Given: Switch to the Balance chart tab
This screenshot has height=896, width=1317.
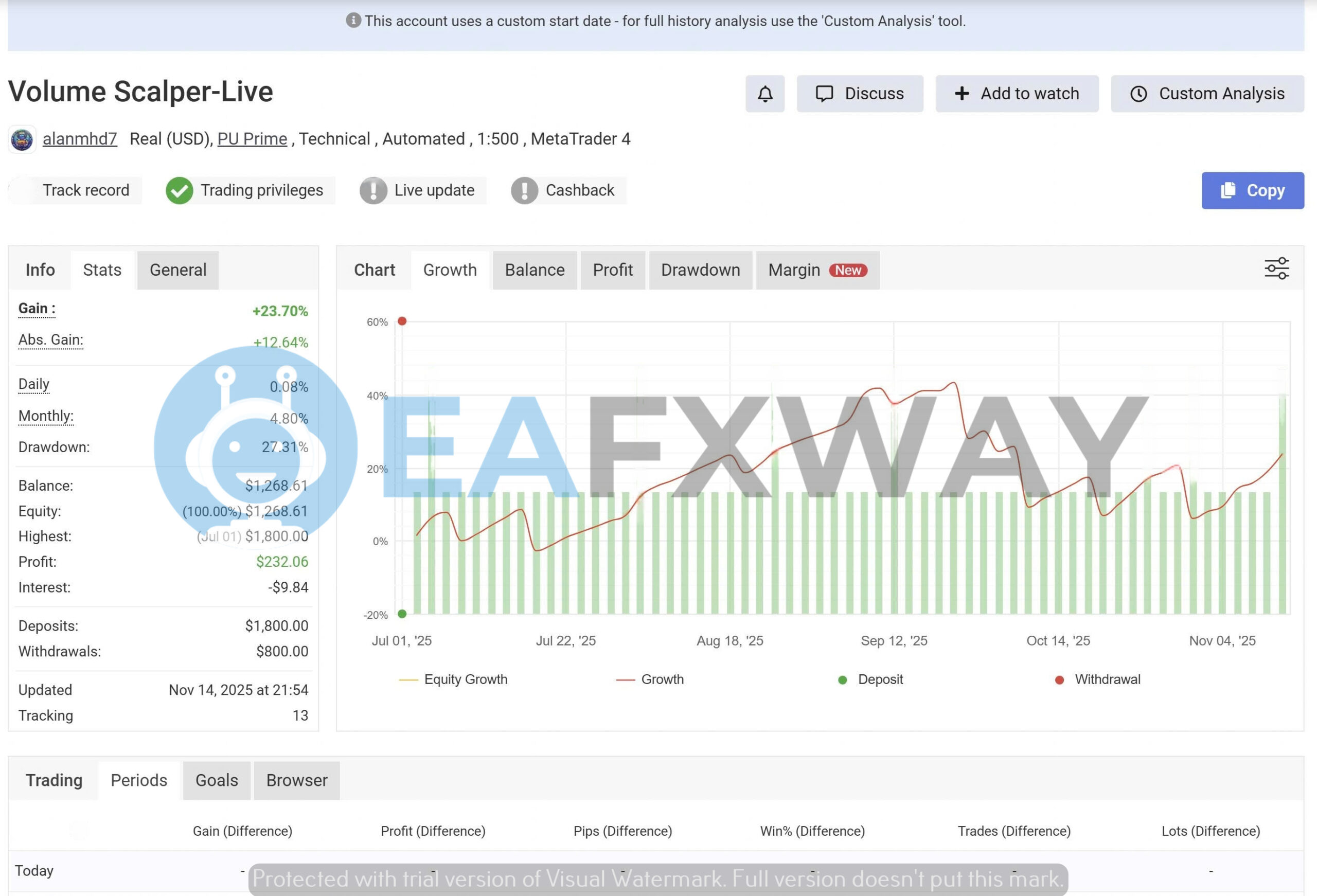Looking at the screenshot, I should pos(535,271).
